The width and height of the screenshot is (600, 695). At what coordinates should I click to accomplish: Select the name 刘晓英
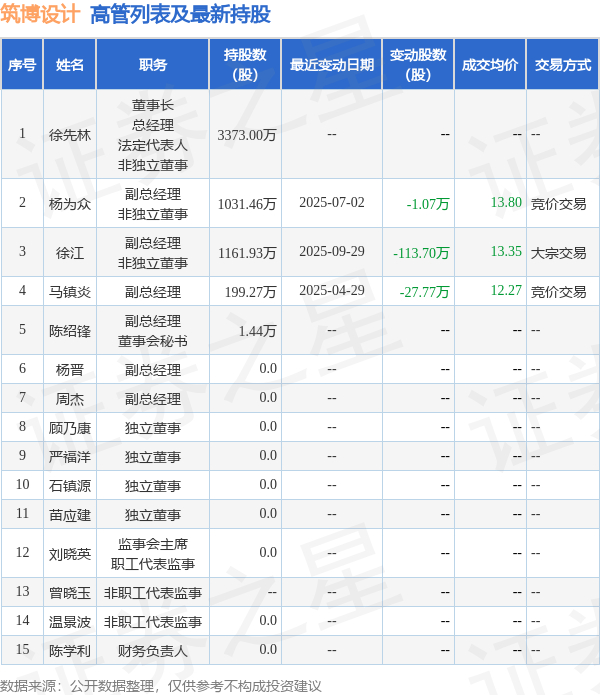70,554
